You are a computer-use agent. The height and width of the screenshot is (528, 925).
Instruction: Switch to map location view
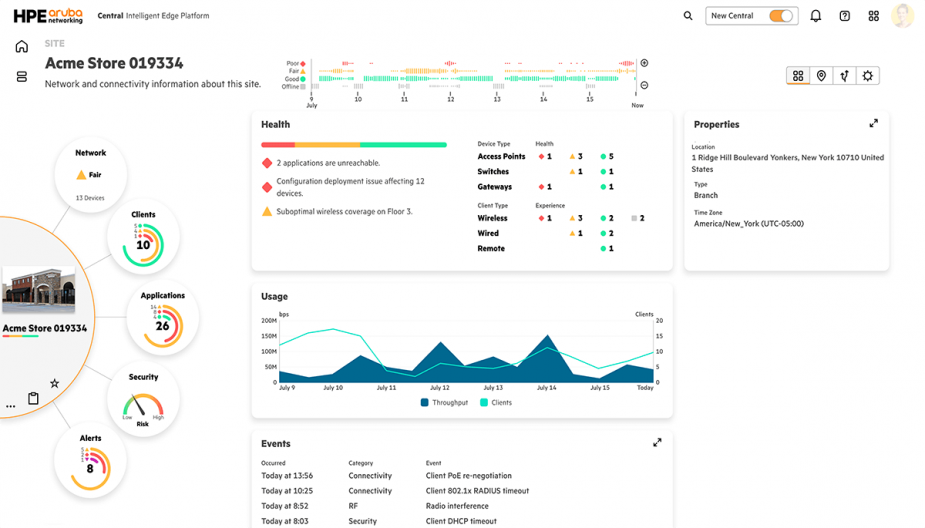pos(821,76)
